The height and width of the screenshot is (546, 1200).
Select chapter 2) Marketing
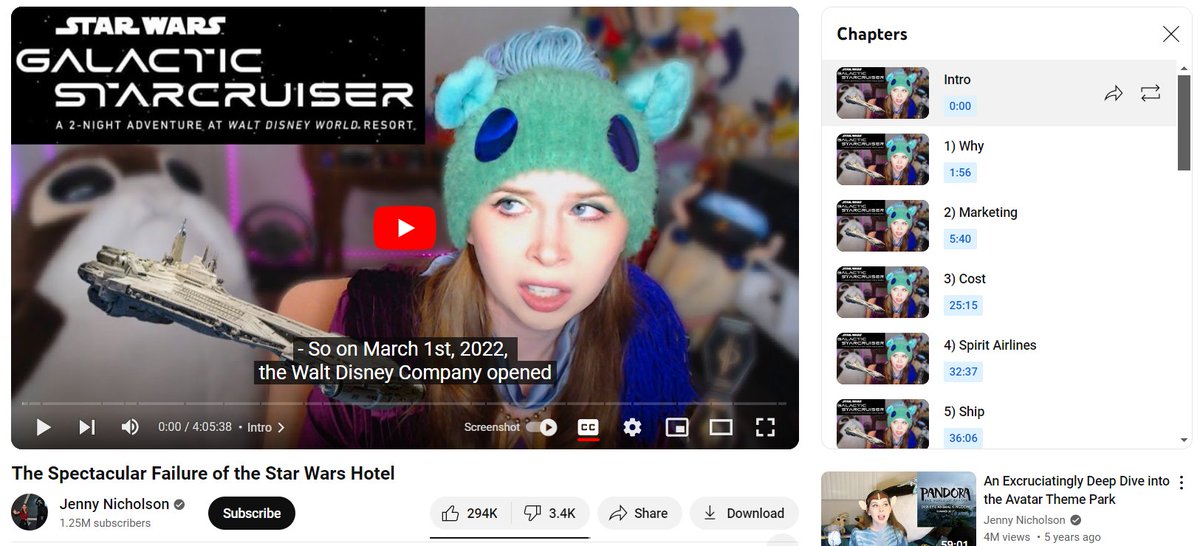[980, 212]
